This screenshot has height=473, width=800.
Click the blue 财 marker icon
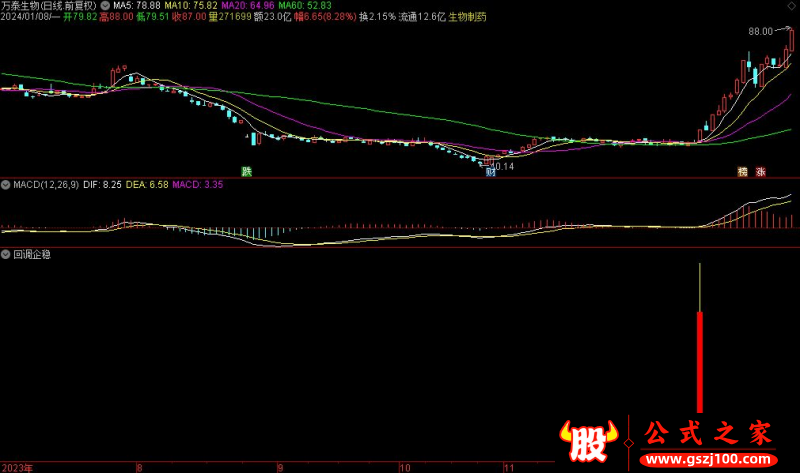491,172
